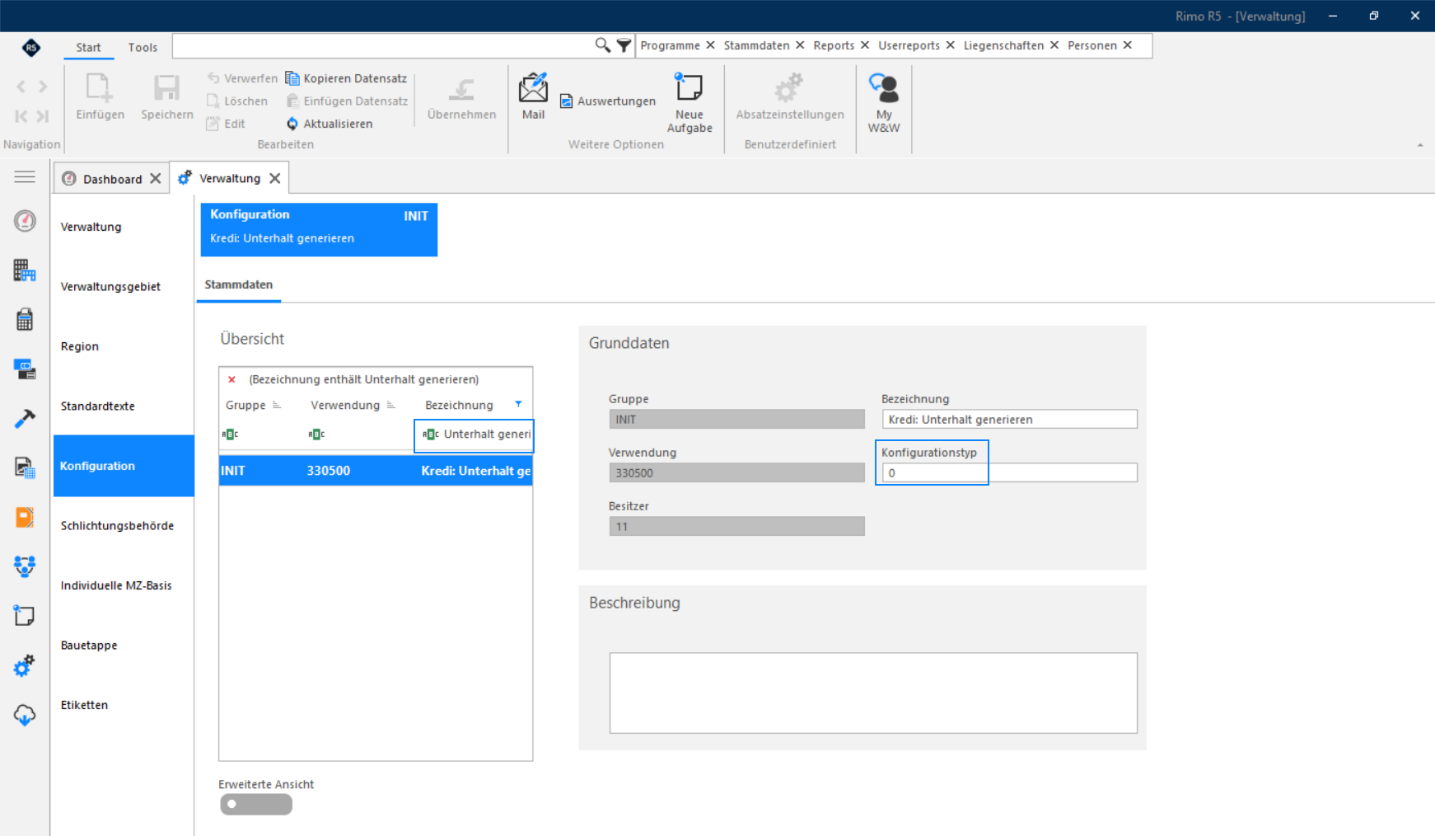1435x836 pixels.
Task: Open the dashboard gauge sidebar icon
Action: pos(25,221)
